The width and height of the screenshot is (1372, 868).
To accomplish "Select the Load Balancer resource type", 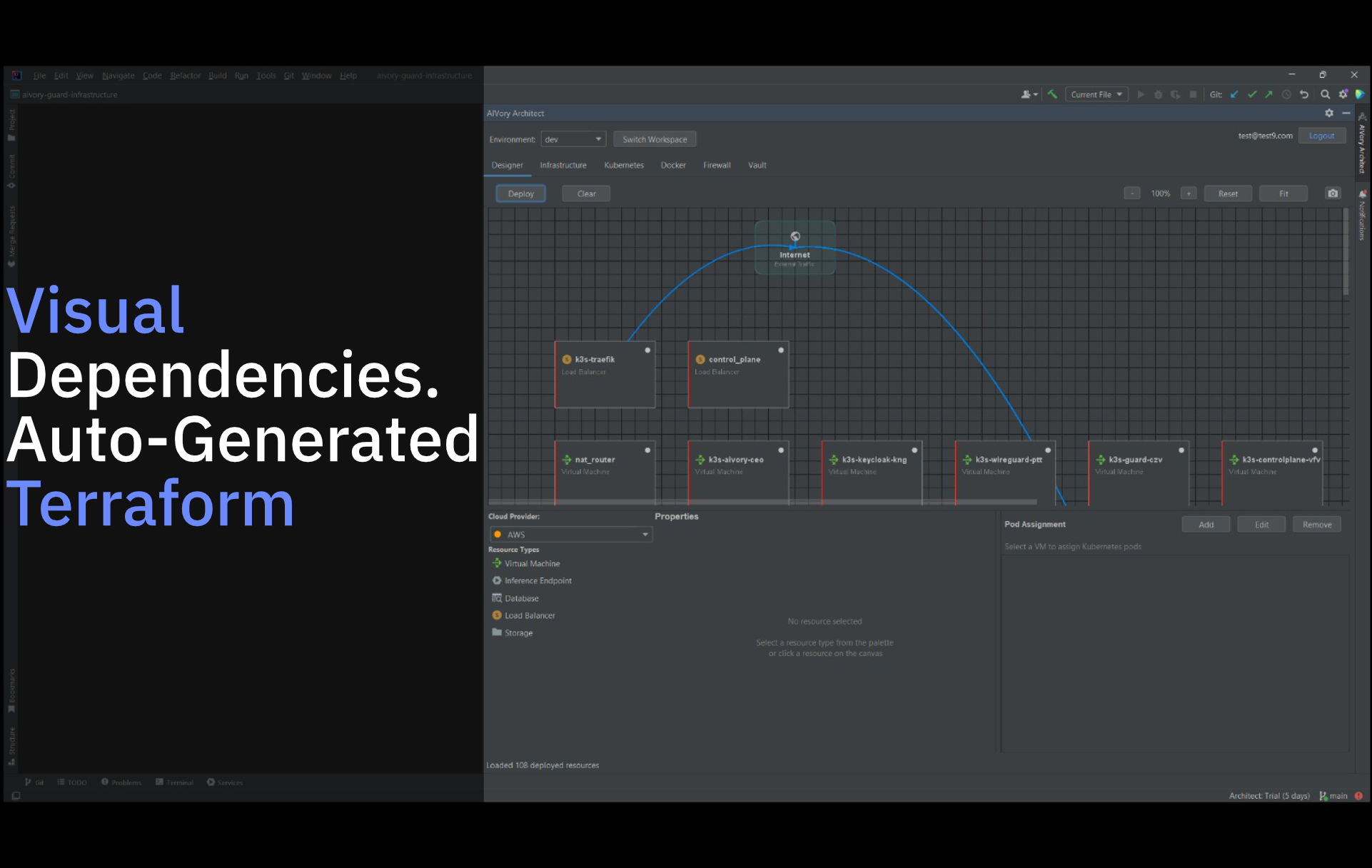I will click(529, 615).
